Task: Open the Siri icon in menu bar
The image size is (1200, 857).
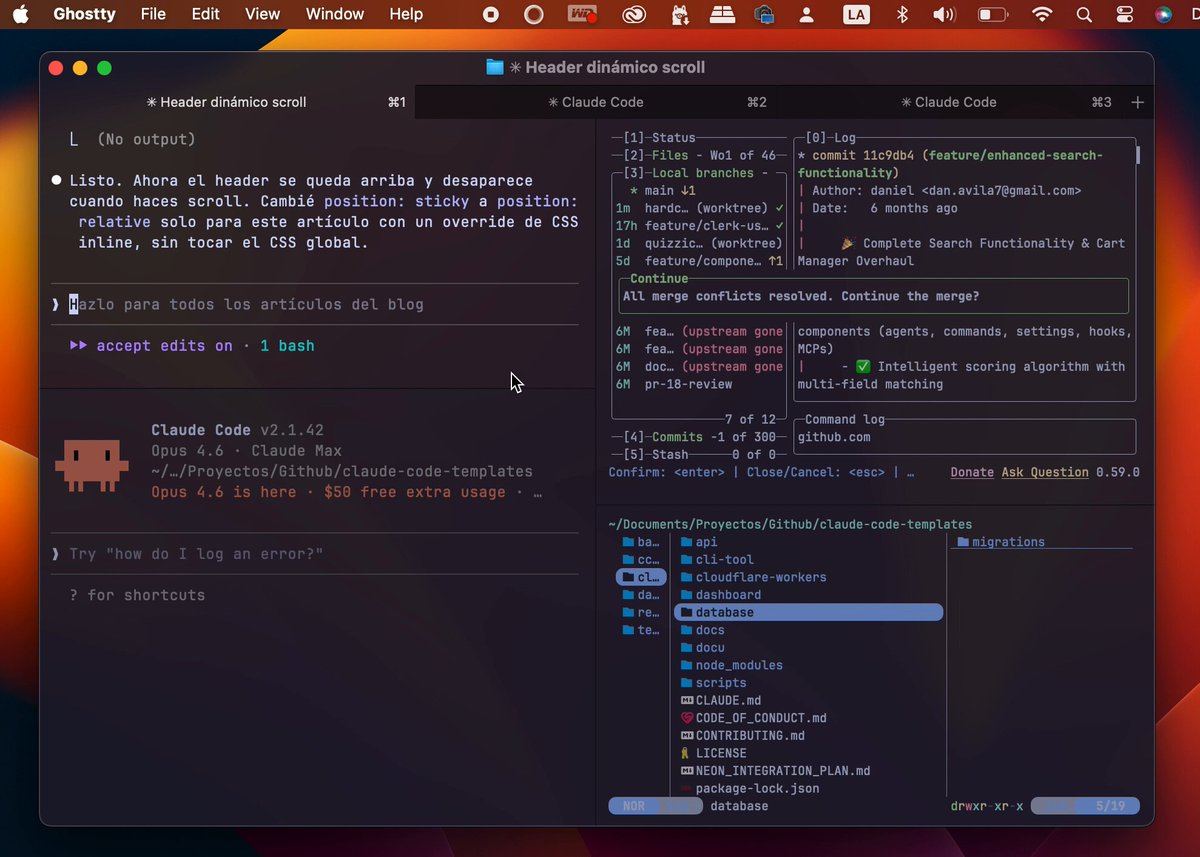Action: pyautogui.click(x=1164, y=15)
